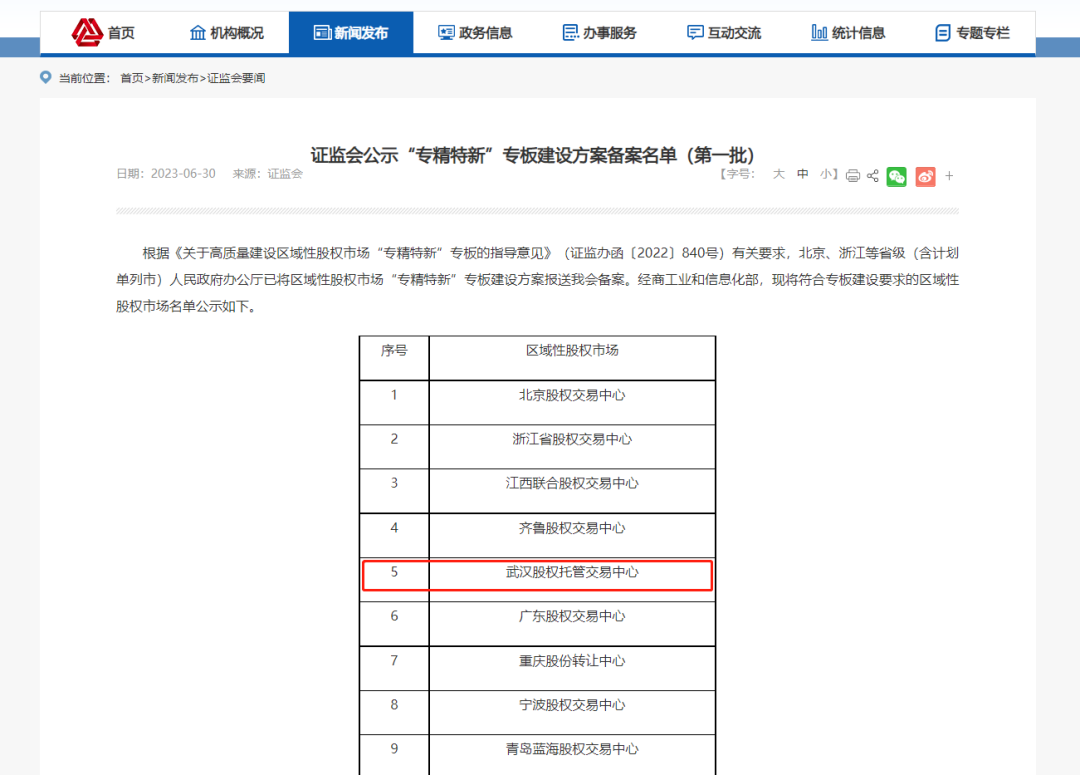Click table header 区域性股权市场
Screen dimensions: 1080x775
click(x=572, y=350)
